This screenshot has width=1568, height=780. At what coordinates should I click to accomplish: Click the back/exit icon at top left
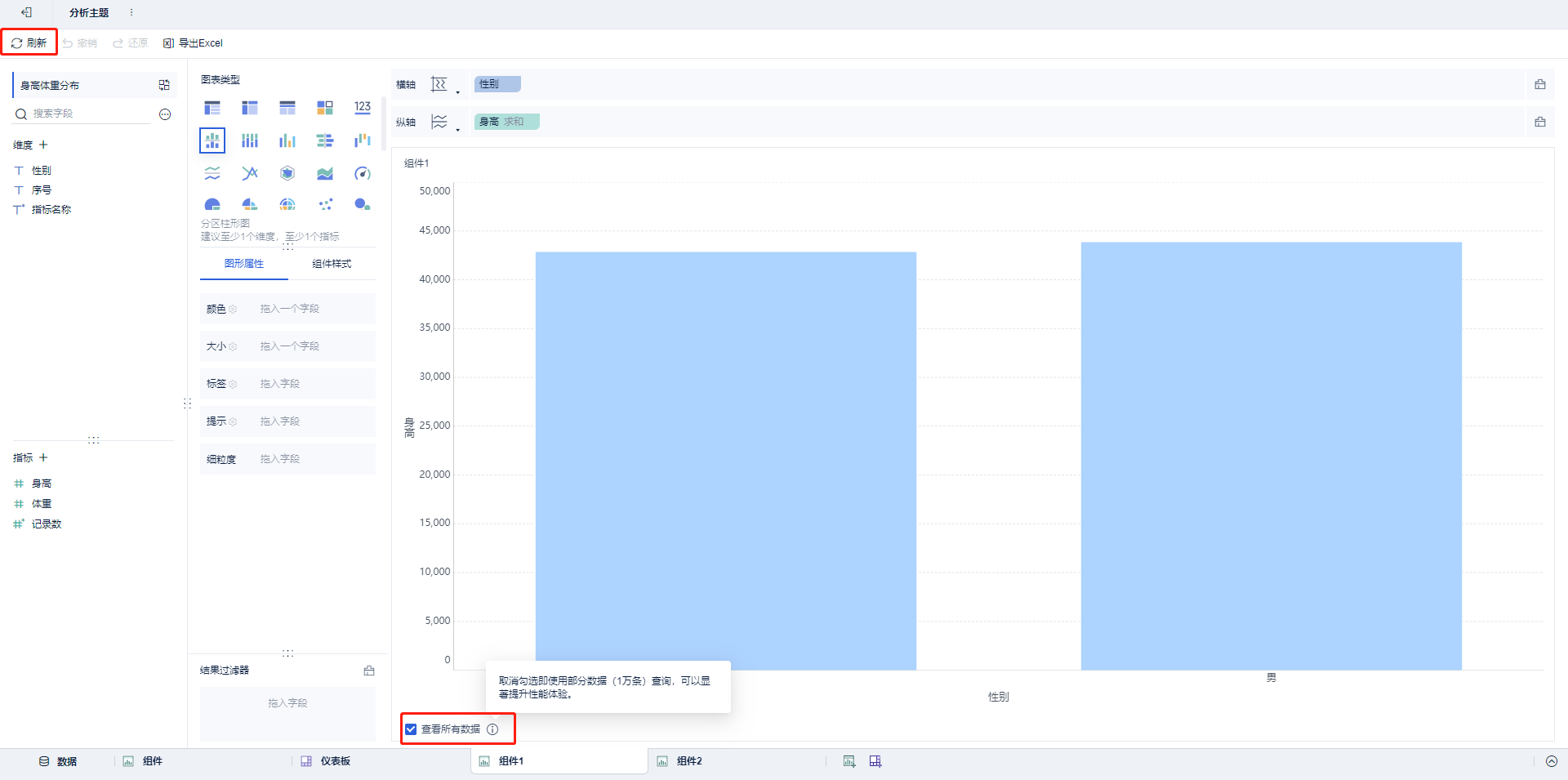26,12
